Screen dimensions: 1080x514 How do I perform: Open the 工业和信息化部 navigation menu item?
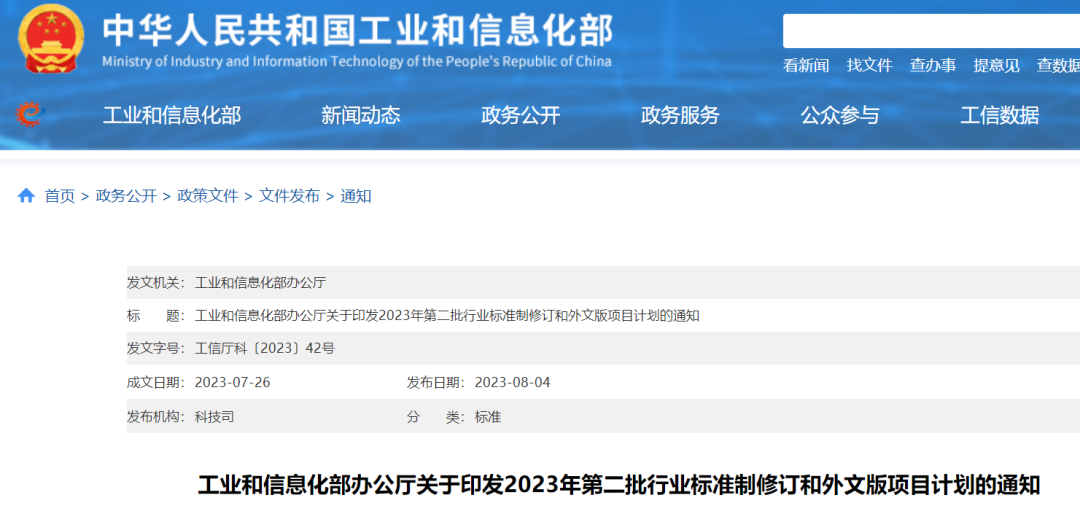coord(172,115)
